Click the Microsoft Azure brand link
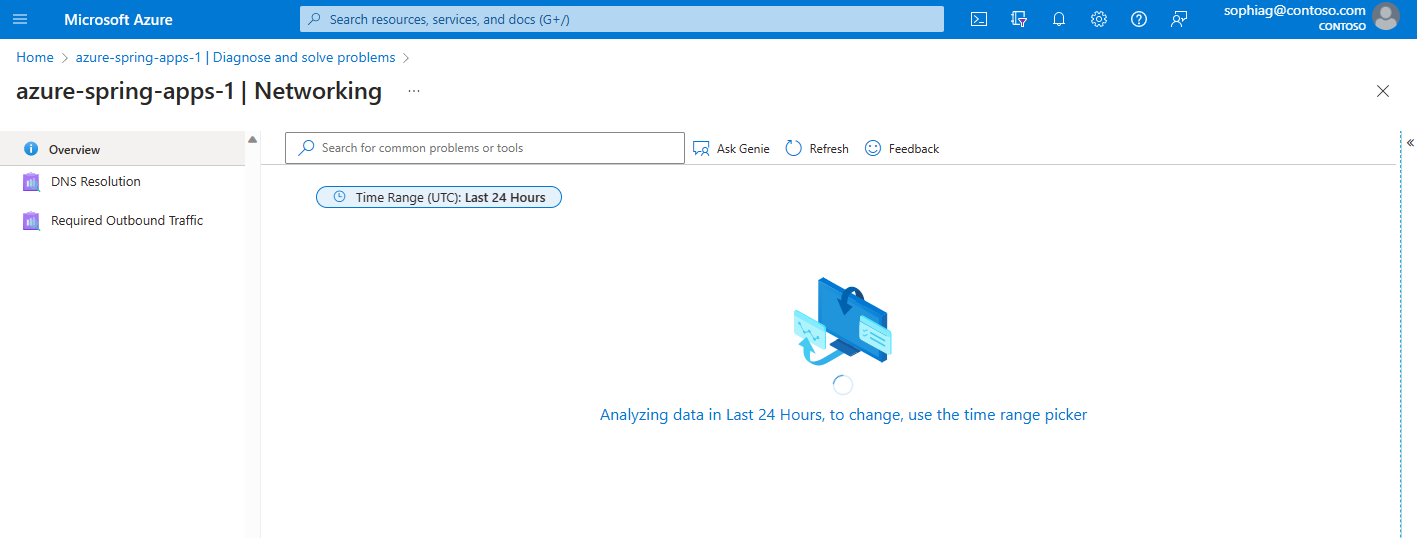This screenshot has width=1417, height=538. (118, 19)
